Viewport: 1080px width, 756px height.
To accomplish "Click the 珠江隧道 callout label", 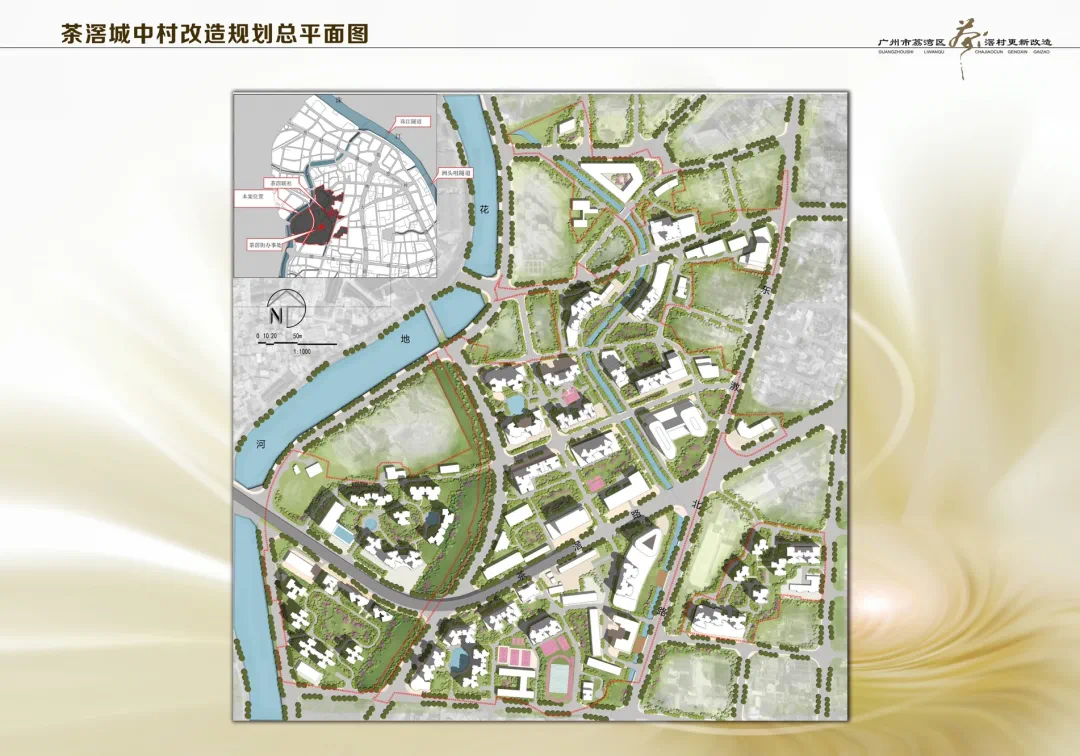I will click(x=414, y=121).
